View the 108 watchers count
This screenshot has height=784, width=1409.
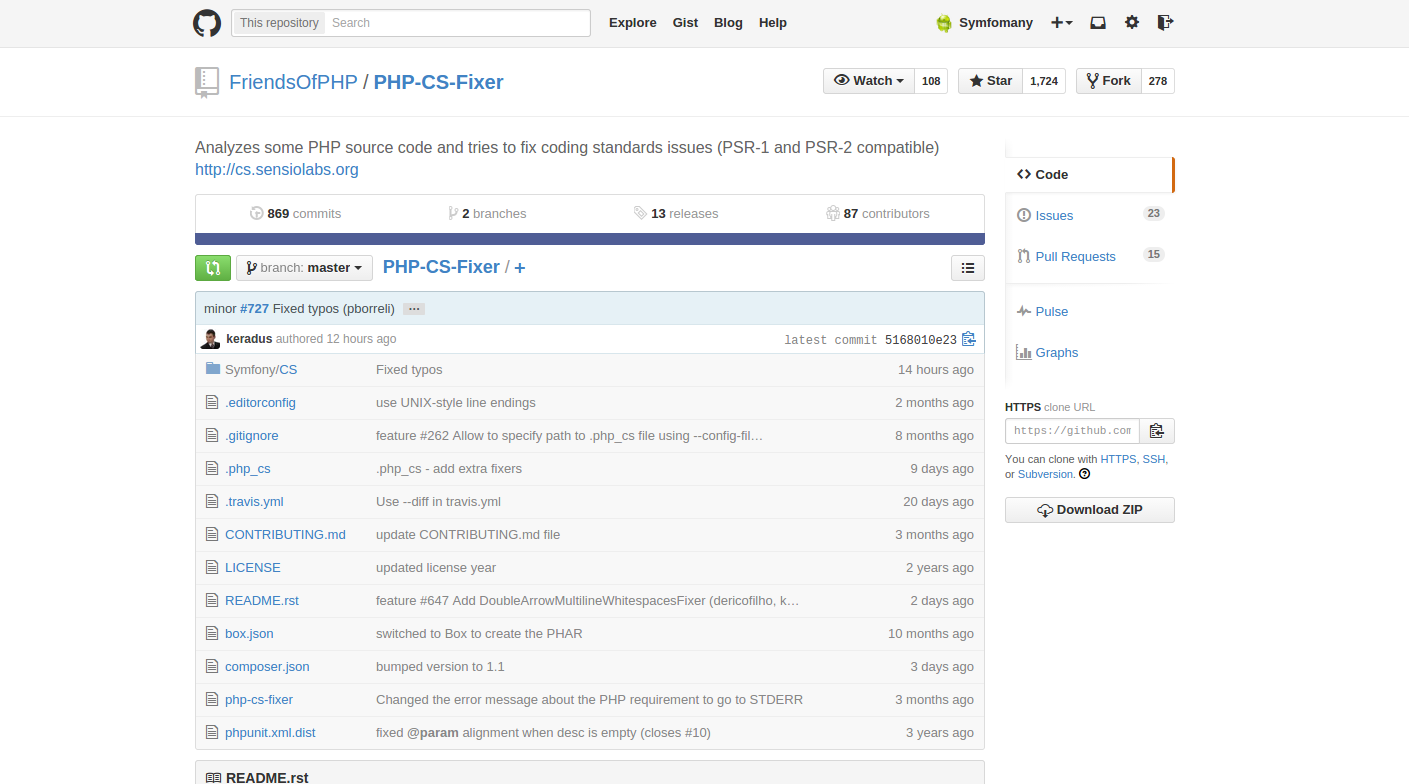coord(931,81)
